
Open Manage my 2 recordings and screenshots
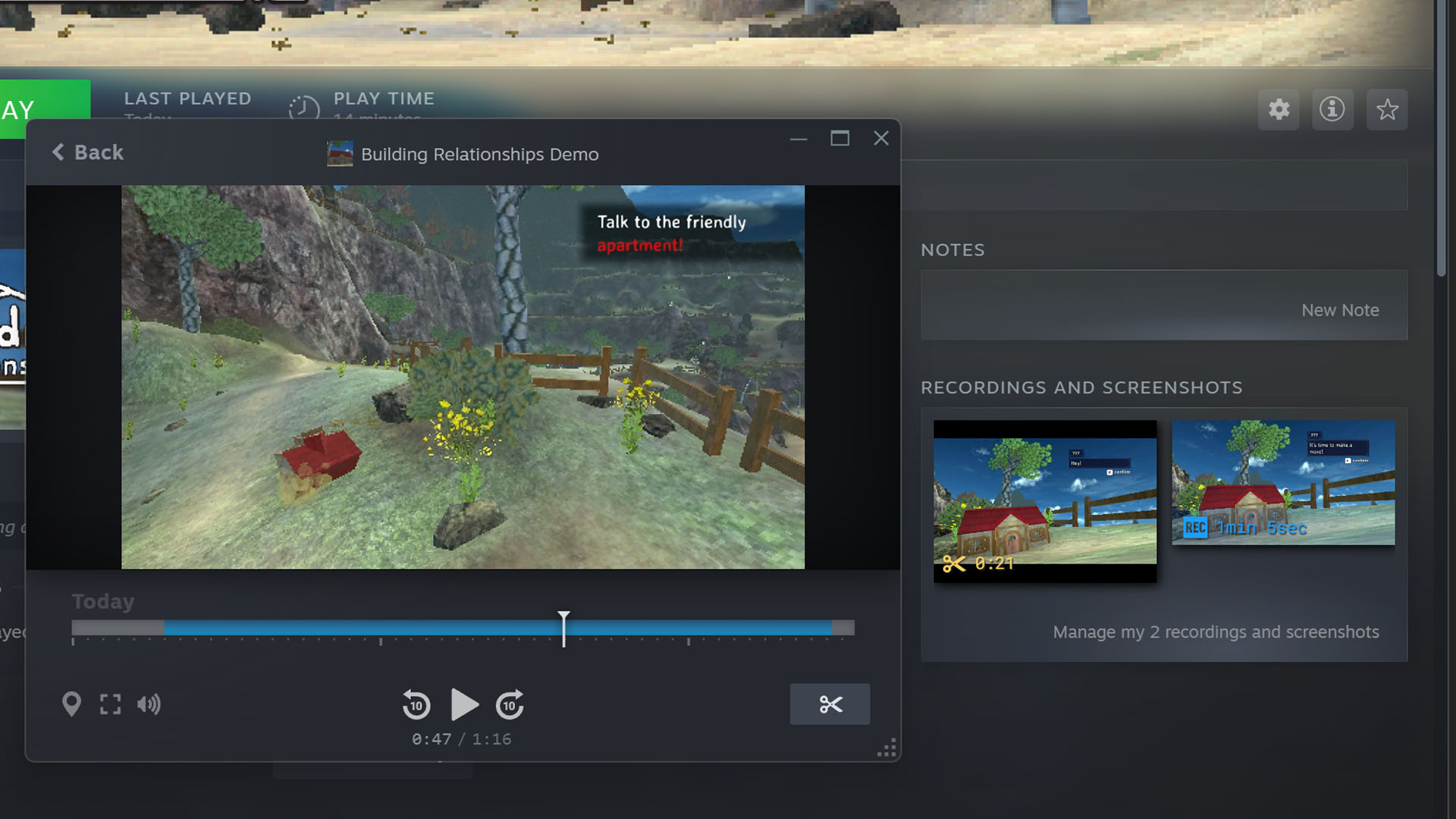click(x=1216, y=631)
